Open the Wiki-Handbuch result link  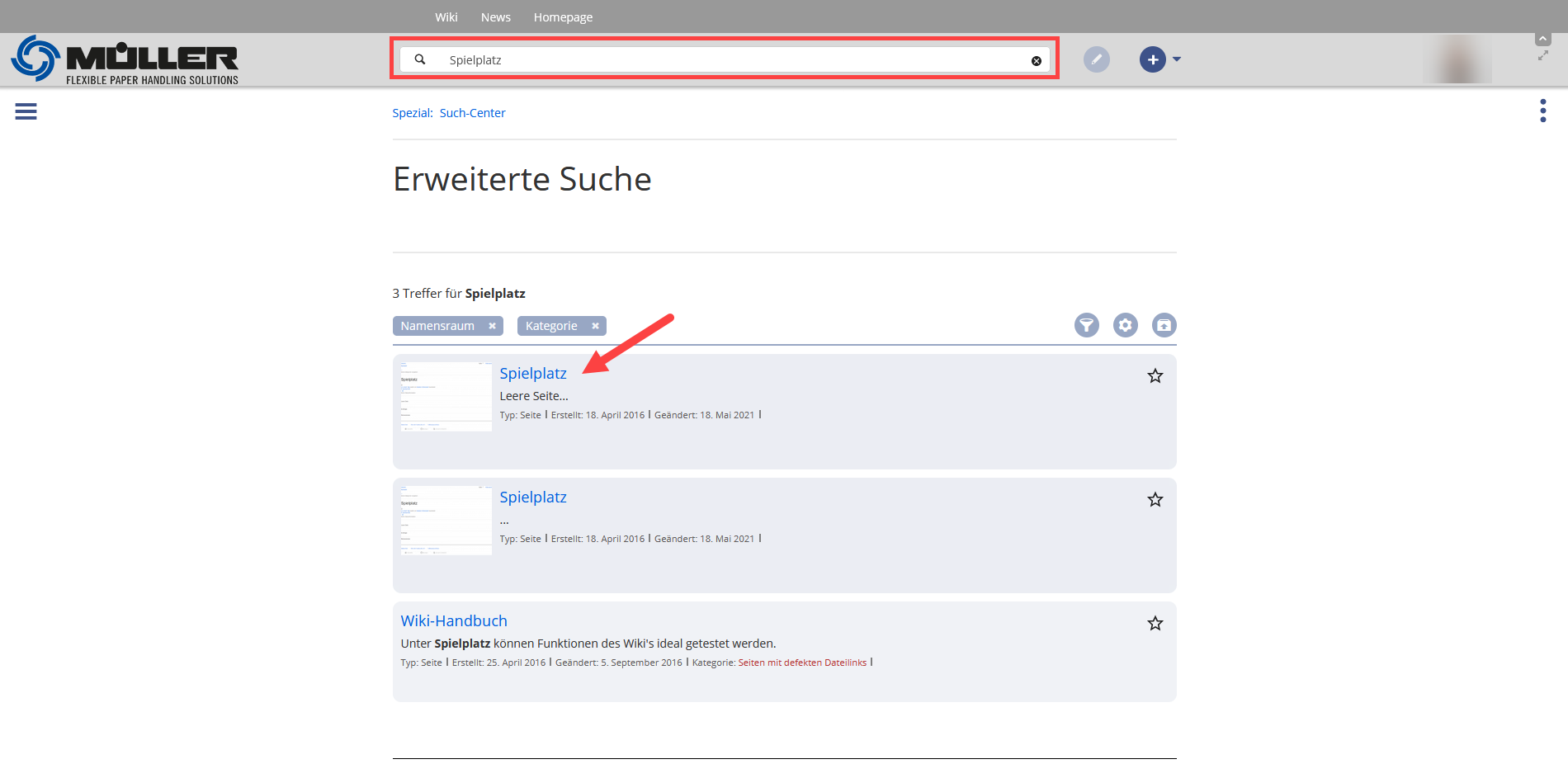point(454,621)
